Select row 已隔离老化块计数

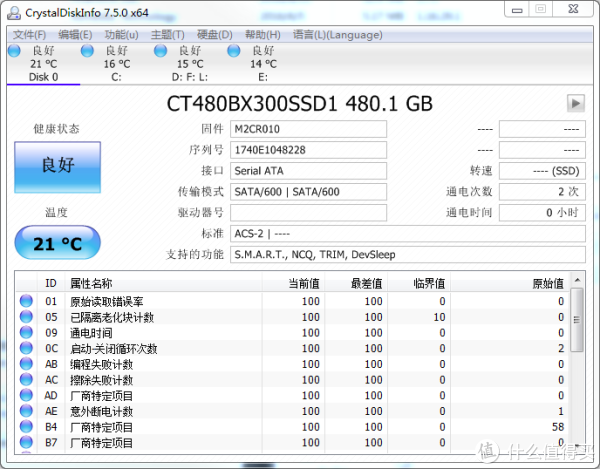pyautogui.click(x=293, y=317)
